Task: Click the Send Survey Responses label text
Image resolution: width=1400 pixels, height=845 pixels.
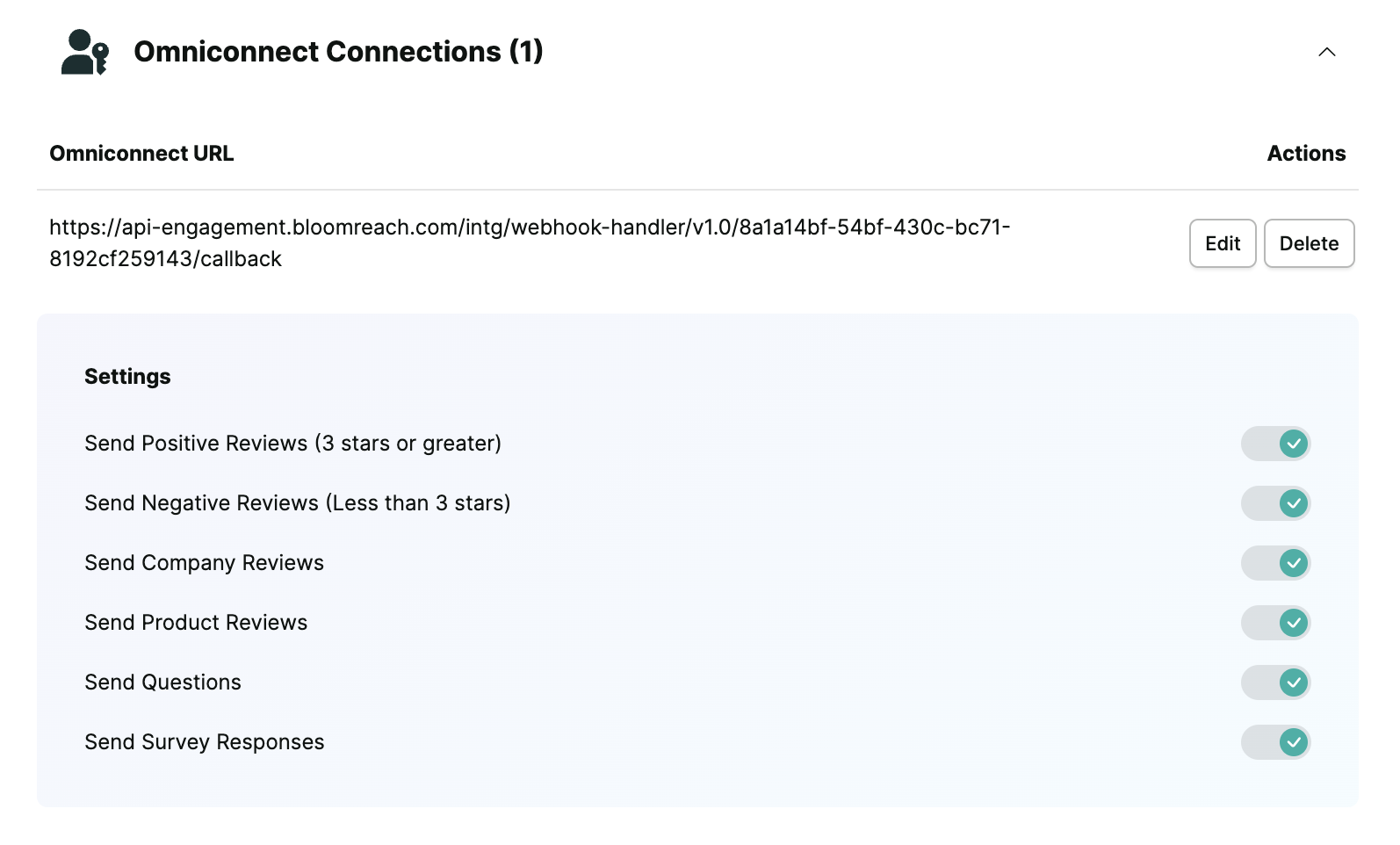Action: point(205,742)
